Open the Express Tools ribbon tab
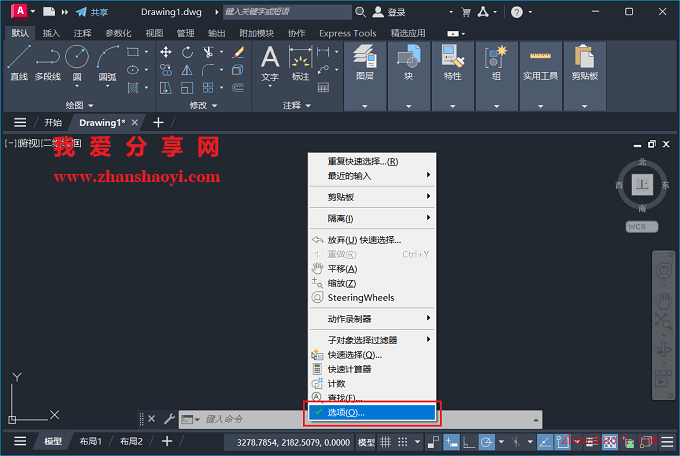The image size is (680, 456). 347,33
